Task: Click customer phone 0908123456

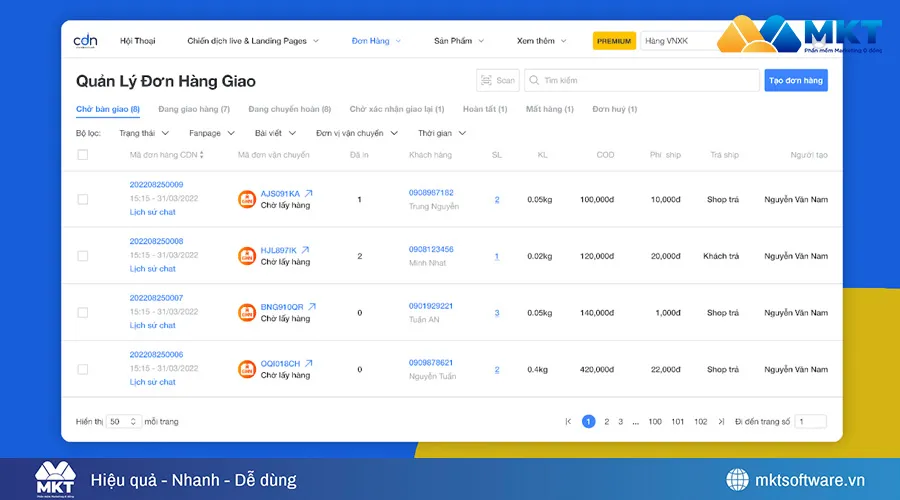Action: coord(431,249)
